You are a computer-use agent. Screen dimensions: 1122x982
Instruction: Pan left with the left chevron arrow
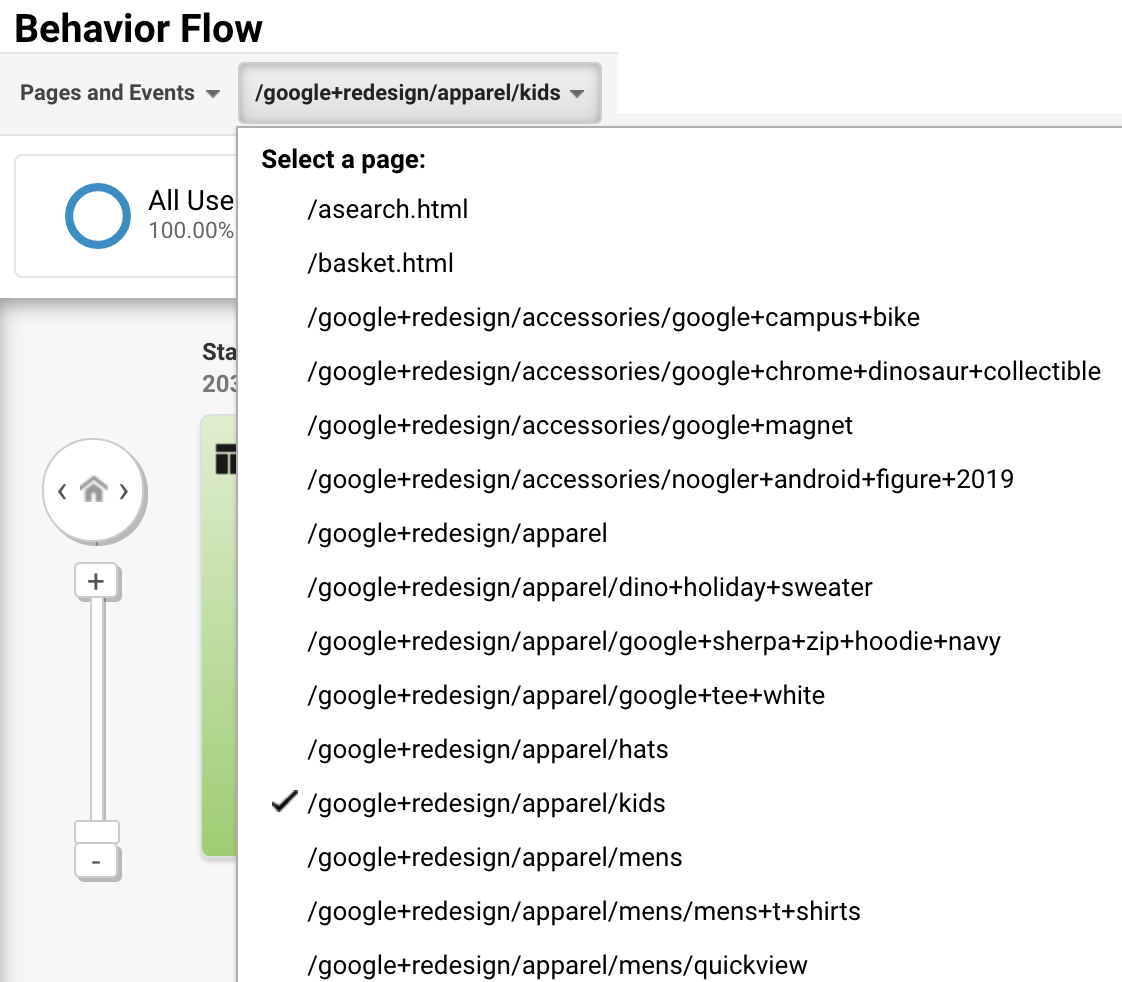(62, 491)
